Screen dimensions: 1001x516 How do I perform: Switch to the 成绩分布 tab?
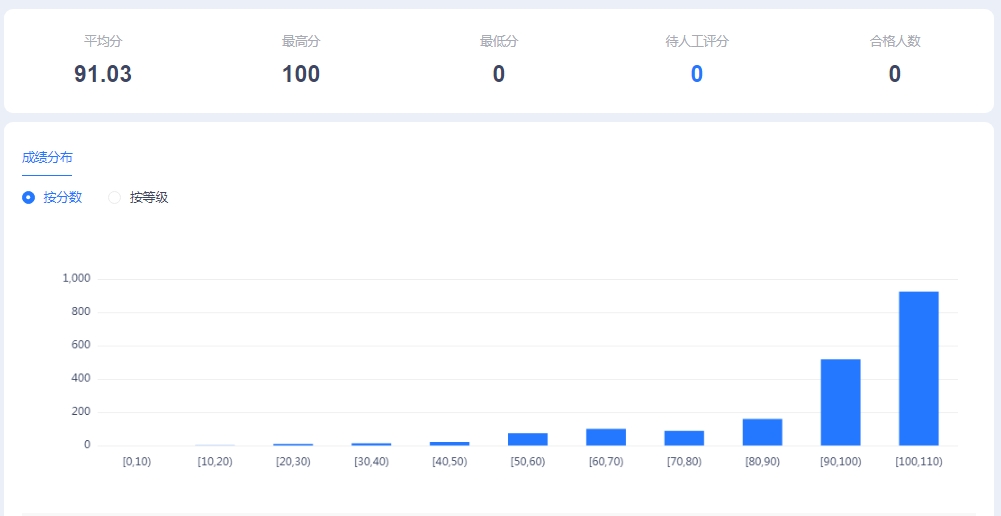tap(47, 158)
